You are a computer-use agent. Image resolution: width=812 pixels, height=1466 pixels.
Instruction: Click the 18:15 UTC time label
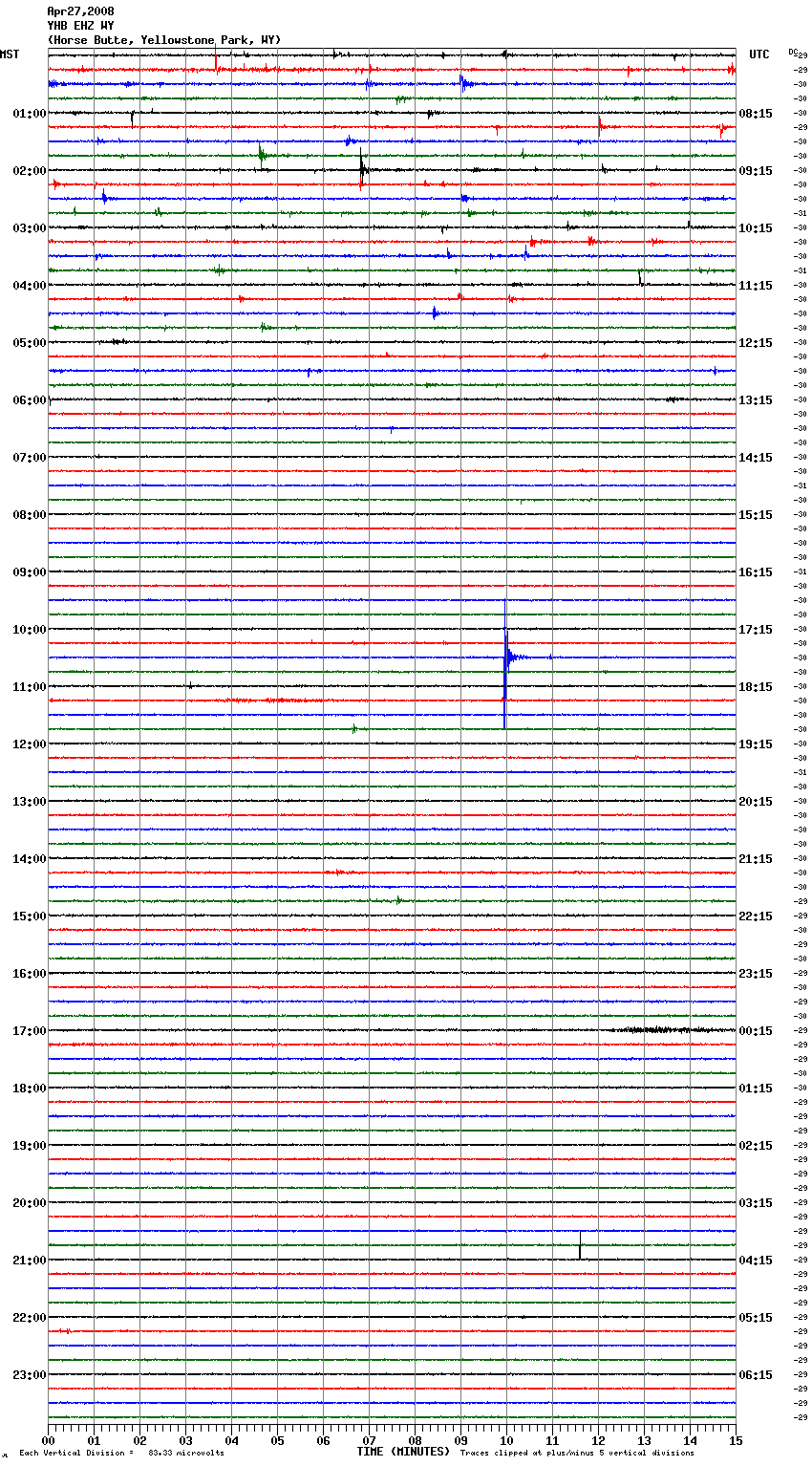[x=756, y=687]
